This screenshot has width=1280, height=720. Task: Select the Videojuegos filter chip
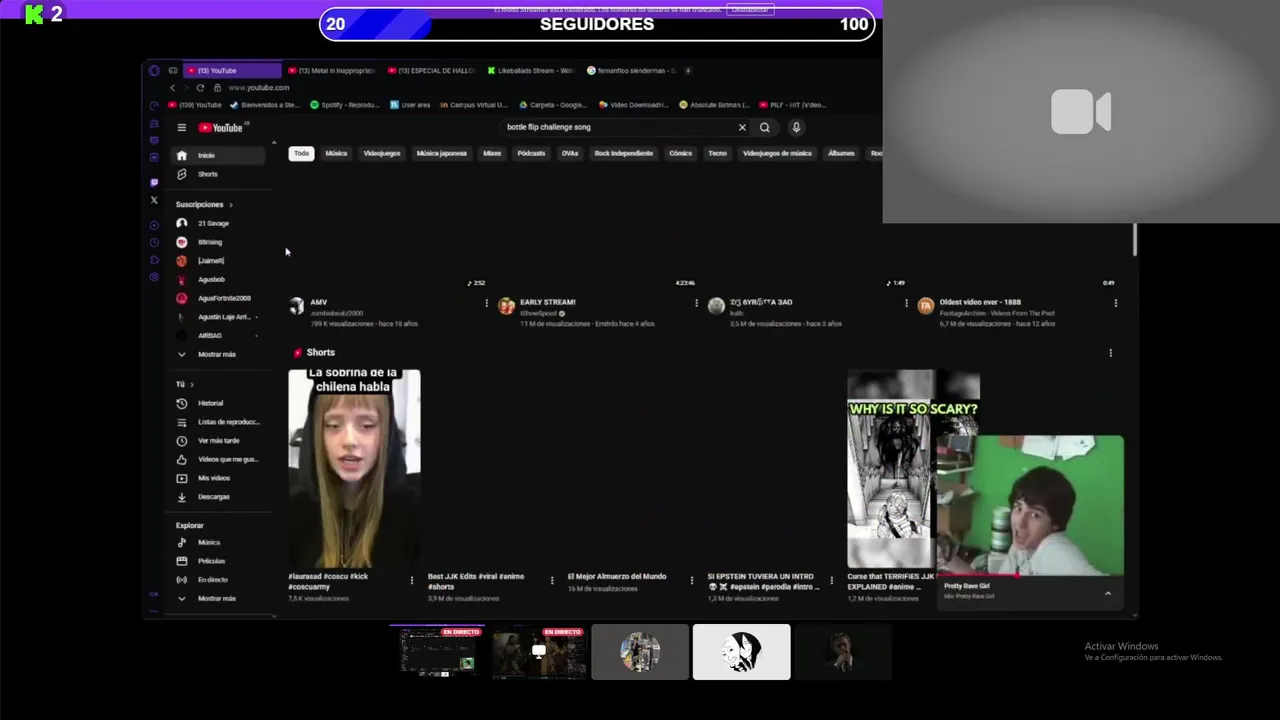(382, 153)
